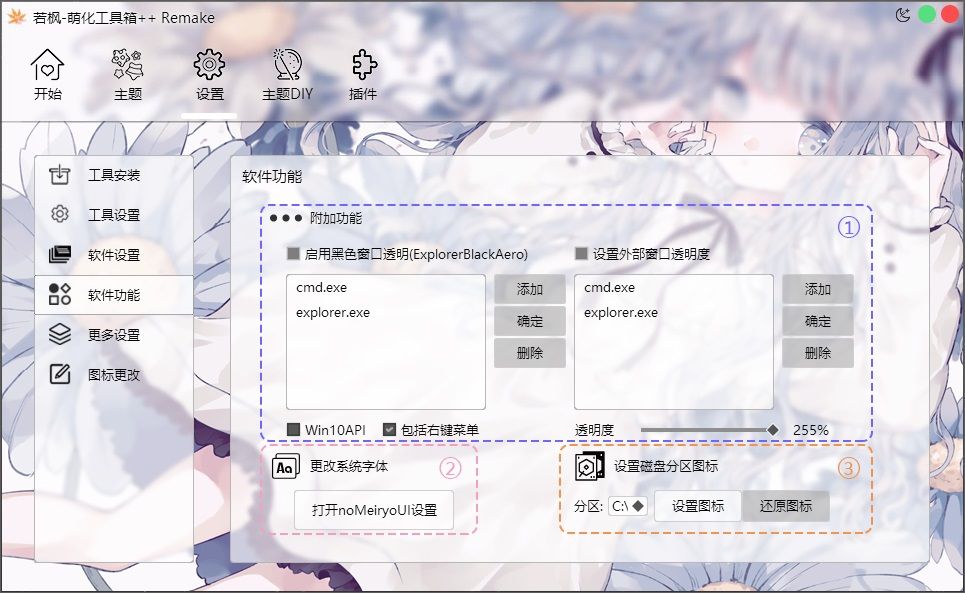Click 删除 for the external window list
The width and height of the screenshot is (965, 593).
pos(818,353)
